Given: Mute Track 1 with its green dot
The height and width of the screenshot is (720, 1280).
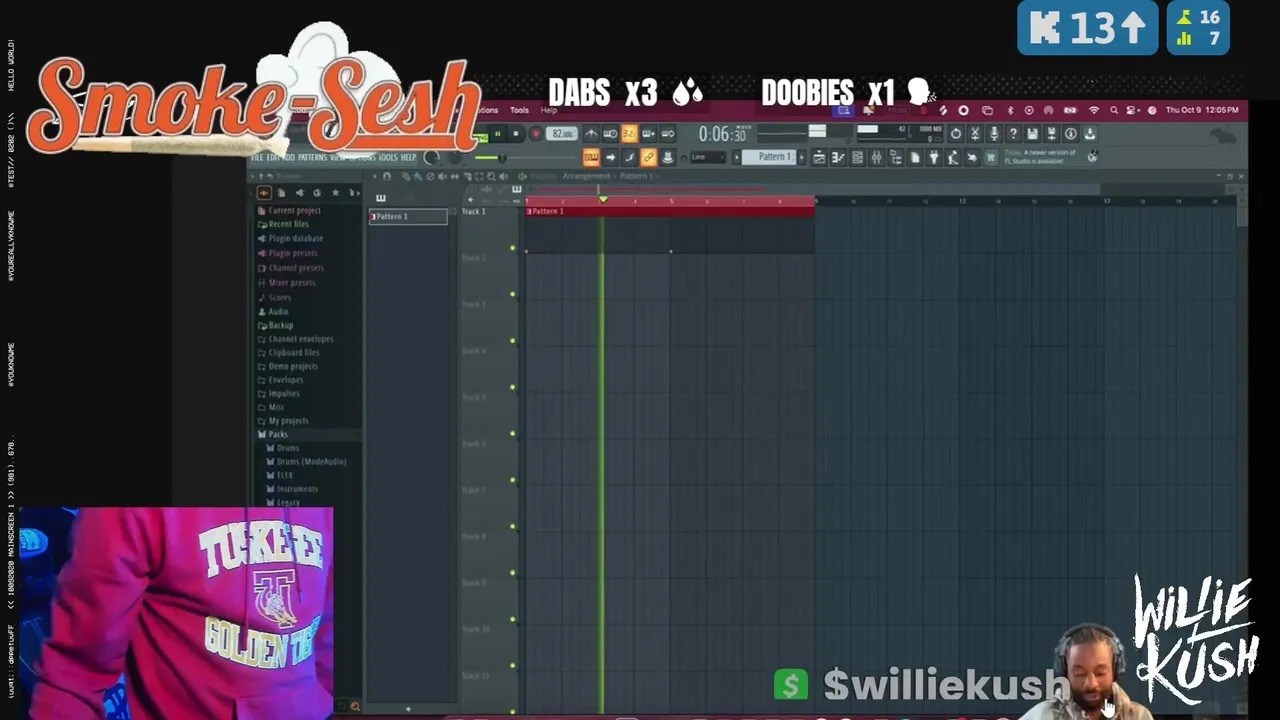Looking at the screenshot, I should pyautogui.click(x=513, y=248).
